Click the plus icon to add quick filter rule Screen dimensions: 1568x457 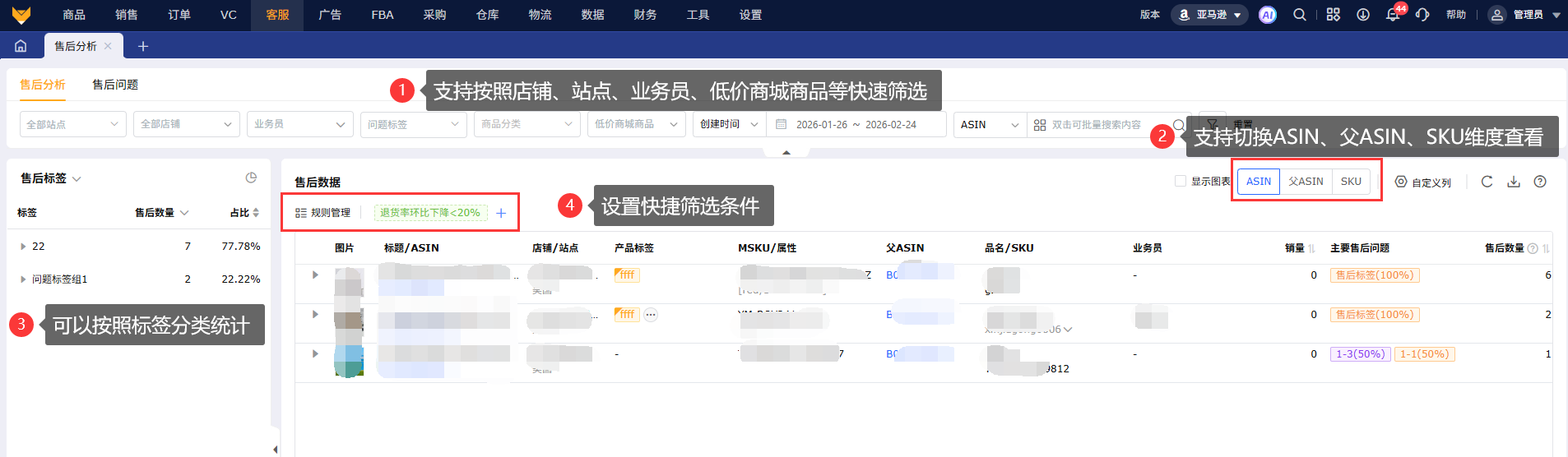(x=501, y=213)
